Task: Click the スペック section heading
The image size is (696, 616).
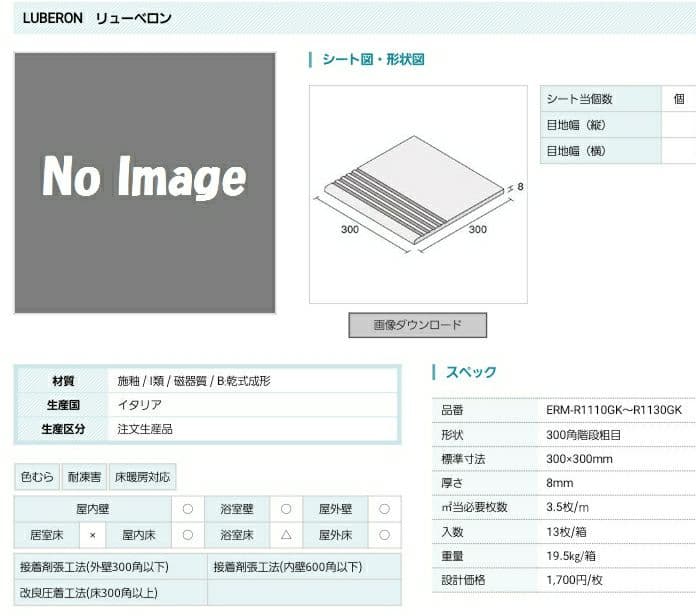Action: [x=470, y=372]
